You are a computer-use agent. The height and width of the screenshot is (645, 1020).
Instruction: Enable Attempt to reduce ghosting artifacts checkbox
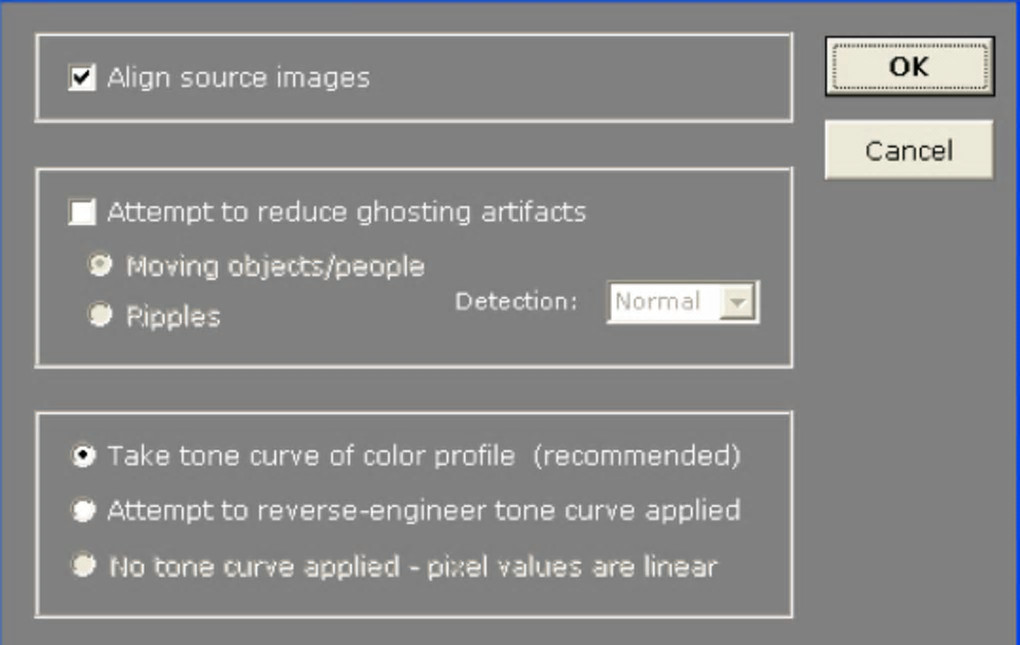[x=82, y=212]
